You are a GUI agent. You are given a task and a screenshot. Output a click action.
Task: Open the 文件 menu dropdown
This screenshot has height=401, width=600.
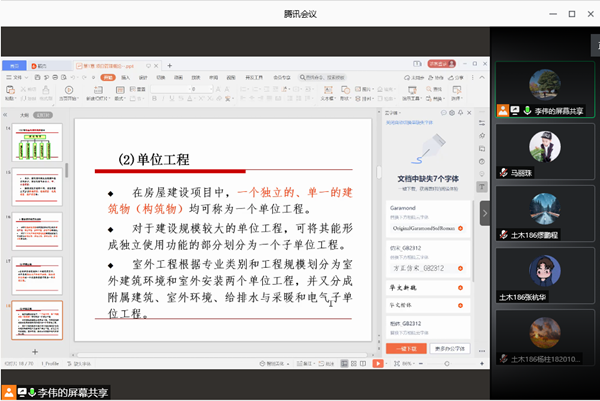[x=19, y=75]
